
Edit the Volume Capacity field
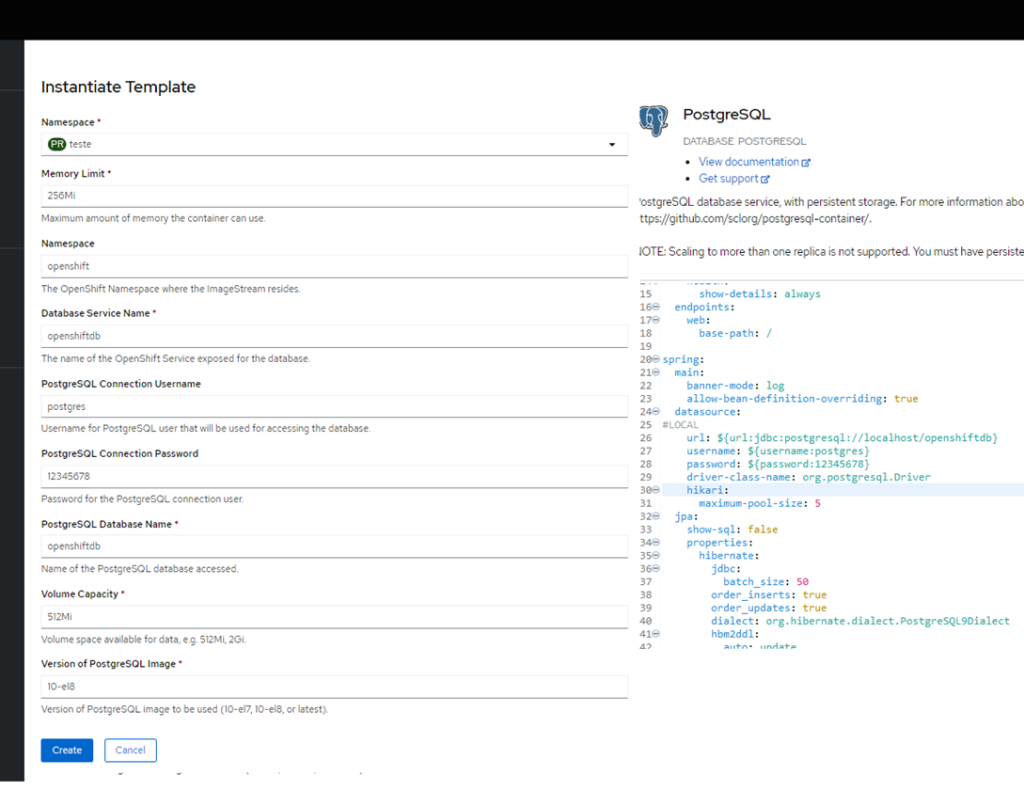click(x=334, y=617)
